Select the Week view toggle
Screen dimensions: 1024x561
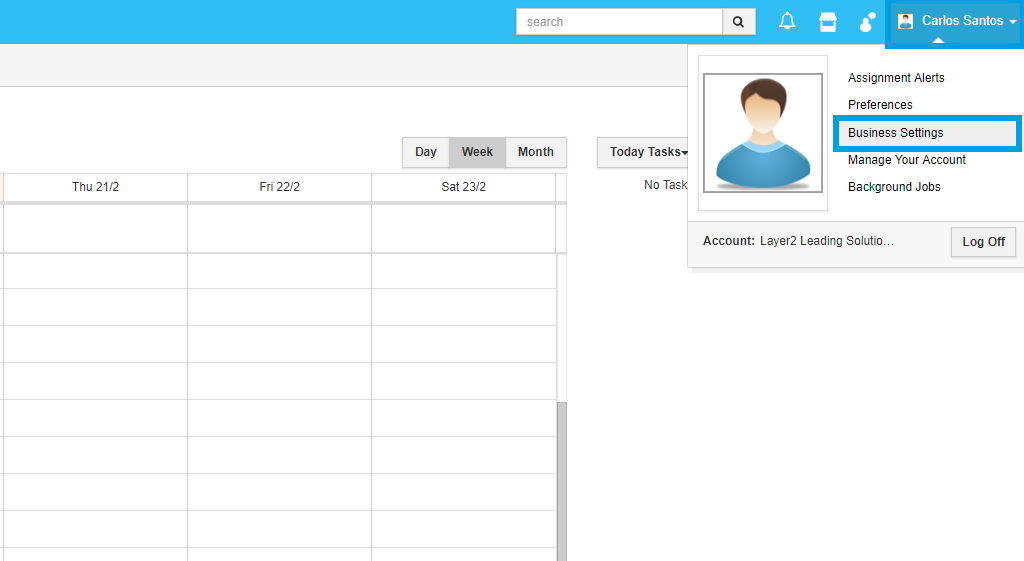pos(477,152)
